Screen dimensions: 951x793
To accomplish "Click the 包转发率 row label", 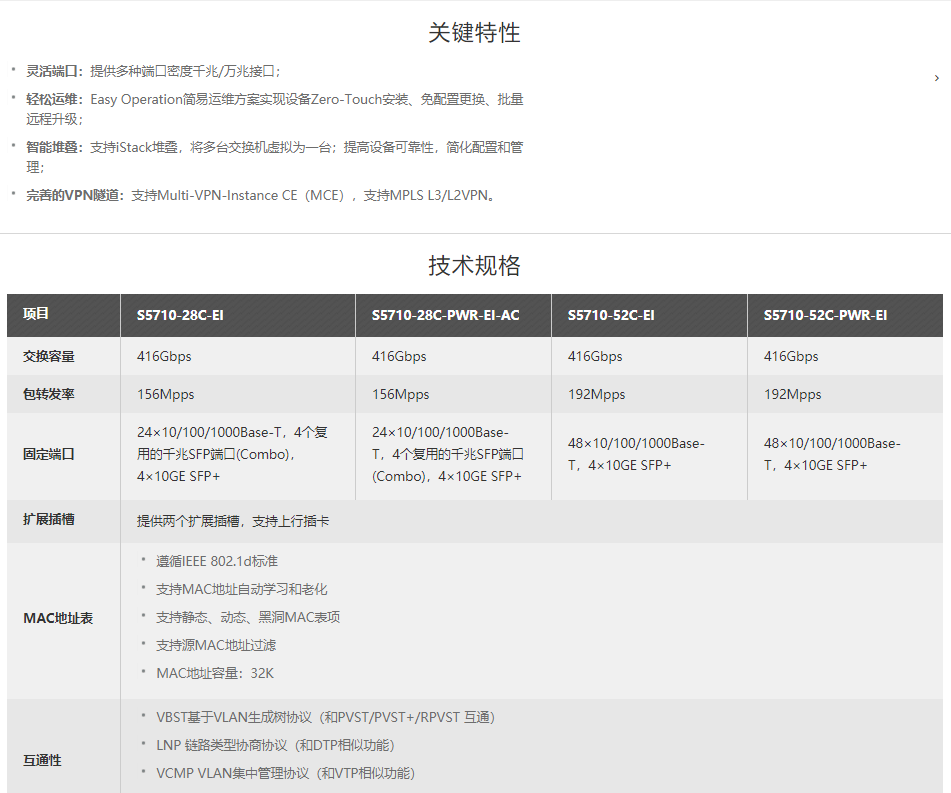I will coord(49,394).
